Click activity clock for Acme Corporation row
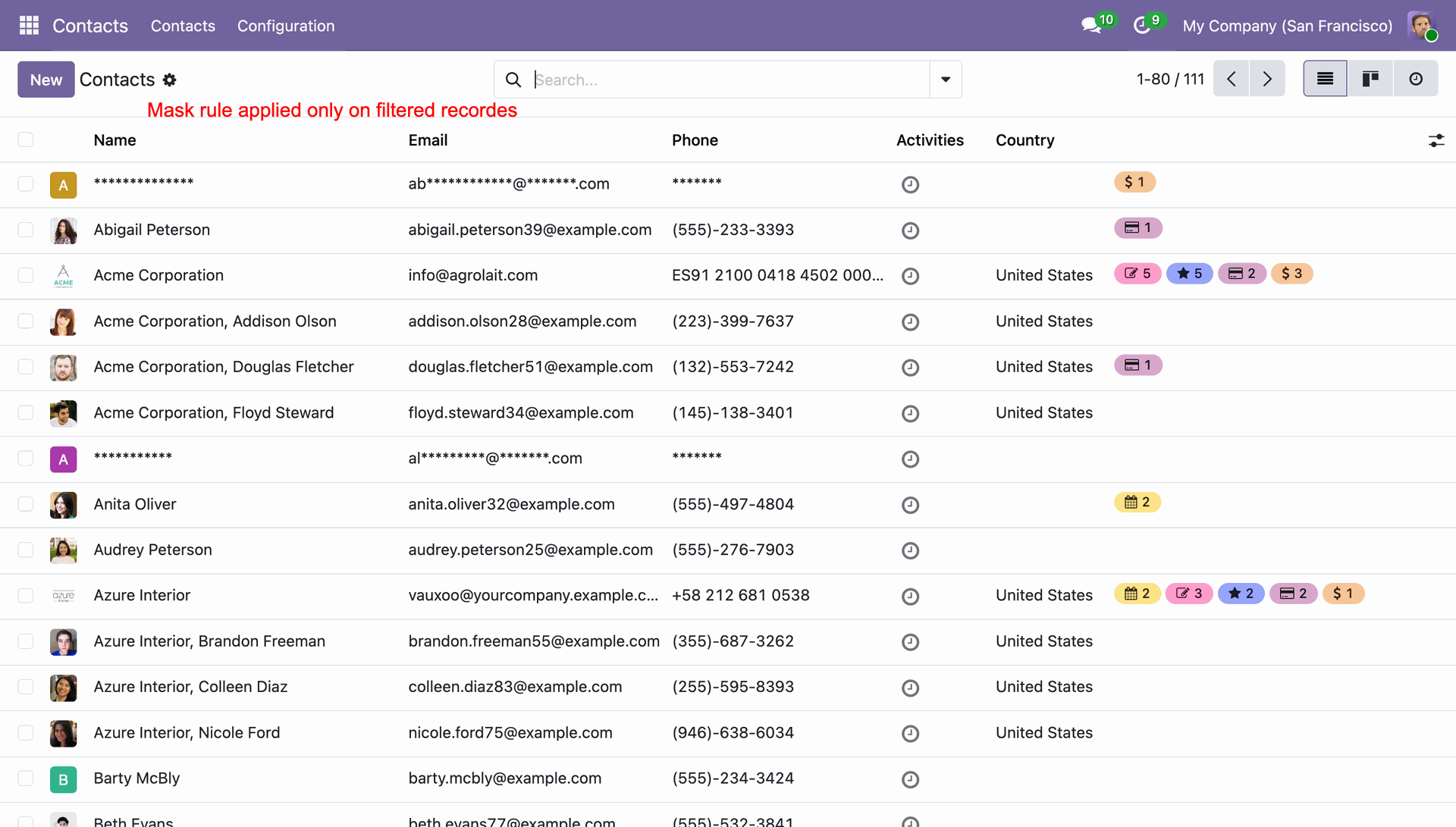 [x=910, y=276]
